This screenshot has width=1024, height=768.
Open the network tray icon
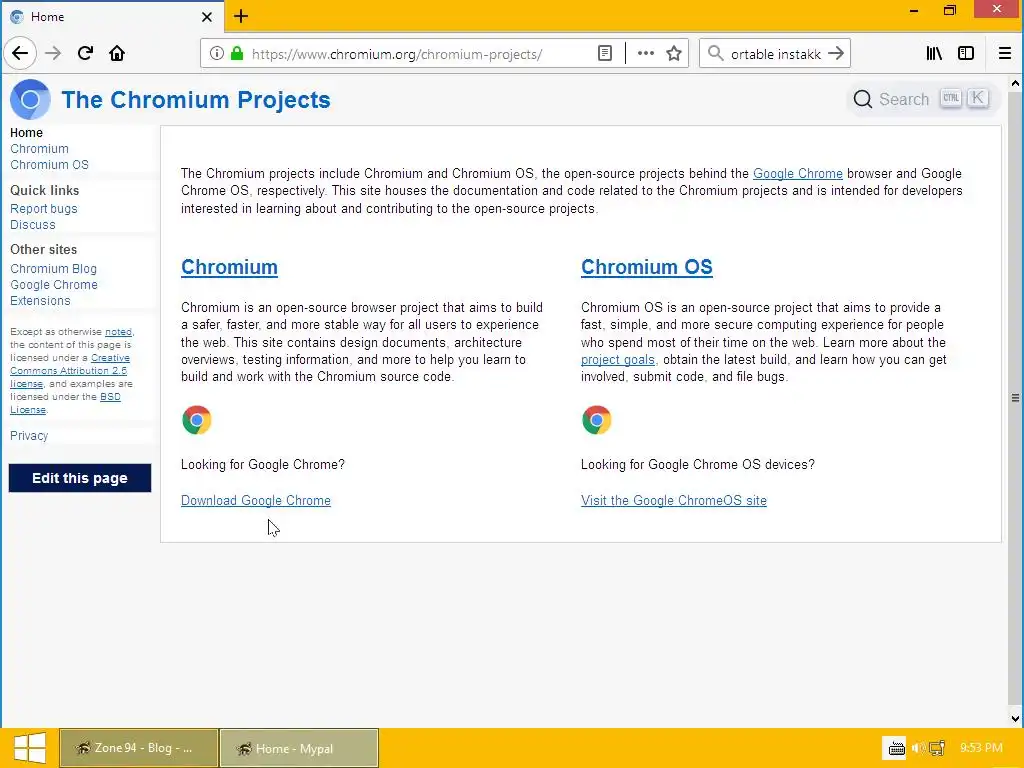click(937, 748)
